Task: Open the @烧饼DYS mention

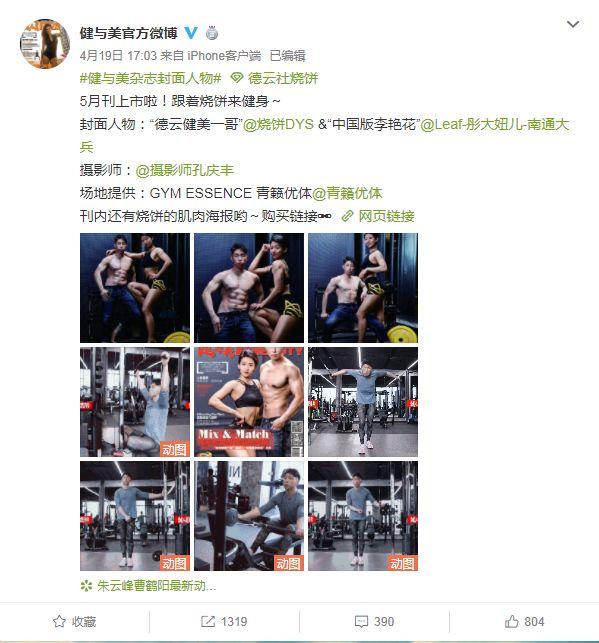Action: (x=278, y=124)
